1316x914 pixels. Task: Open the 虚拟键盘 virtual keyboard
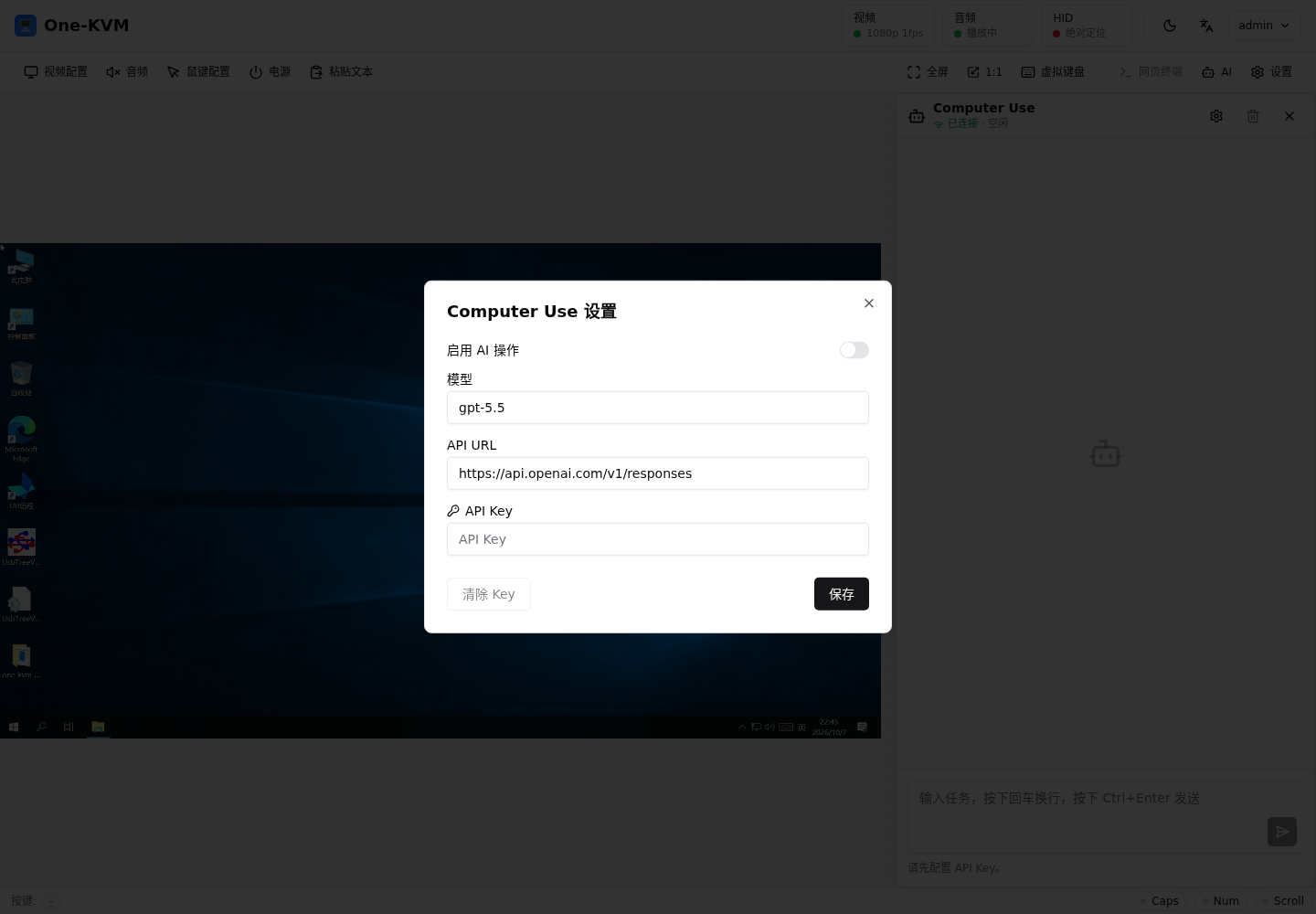(x=1053, y=71)
